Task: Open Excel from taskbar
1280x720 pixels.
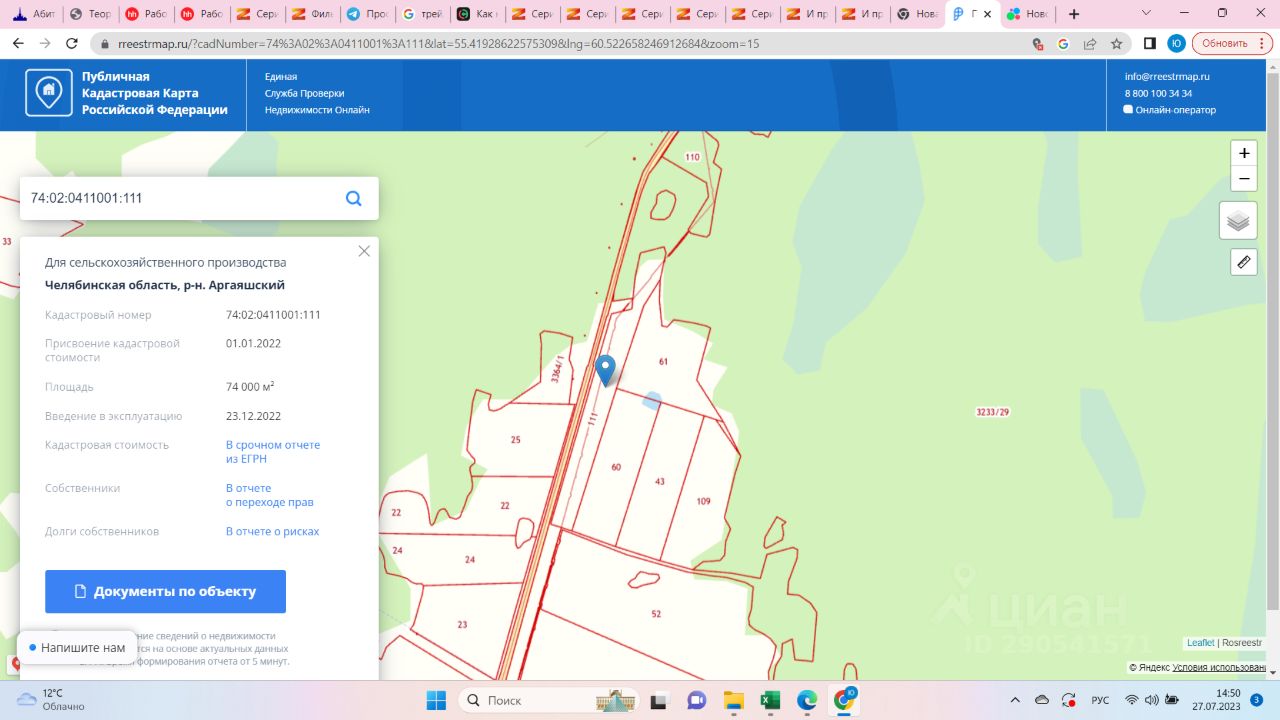Action: (770, 700)
